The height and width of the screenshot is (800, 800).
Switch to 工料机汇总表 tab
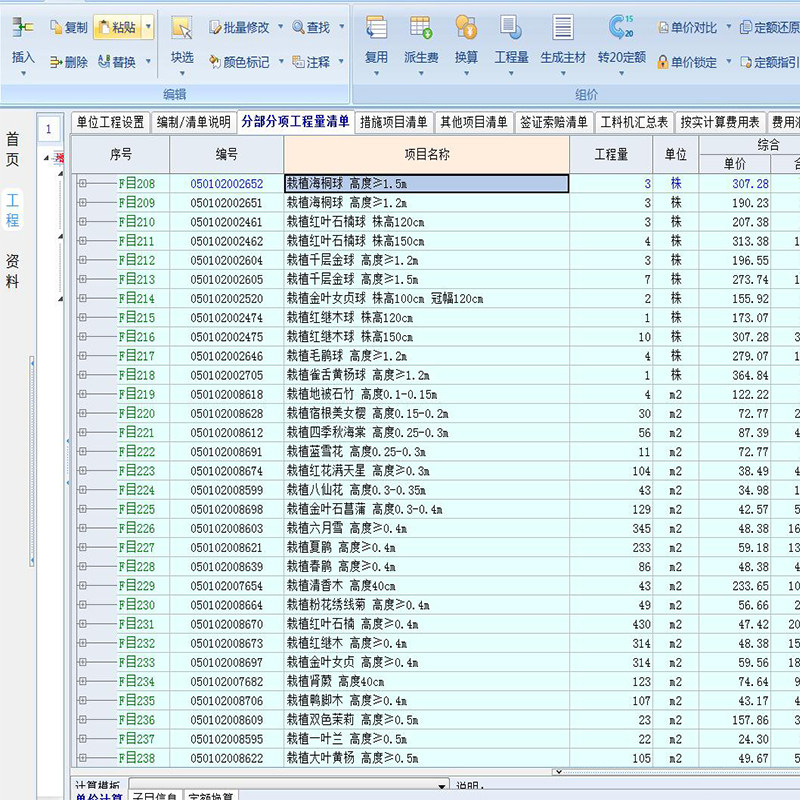(634, 122)
